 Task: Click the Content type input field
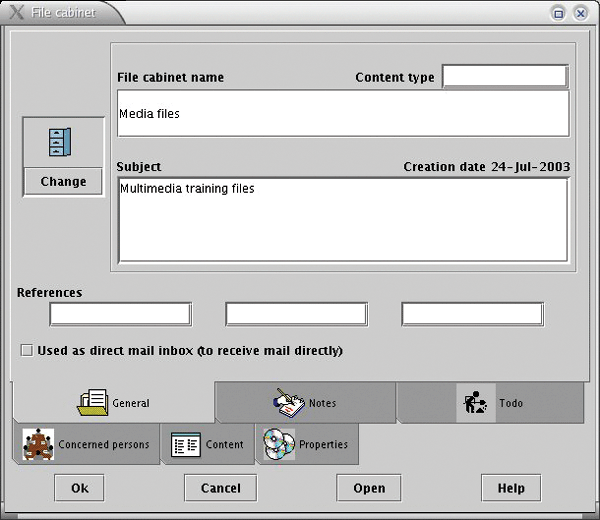(505, 77)
